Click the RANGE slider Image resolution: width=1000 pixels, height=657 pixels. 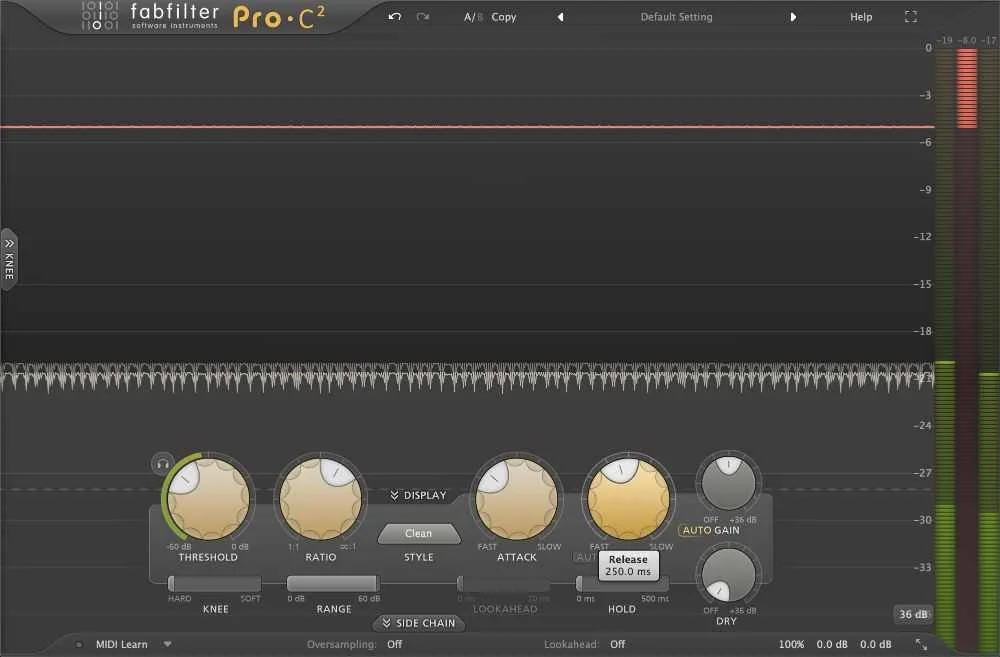click(x=334, y=583)
